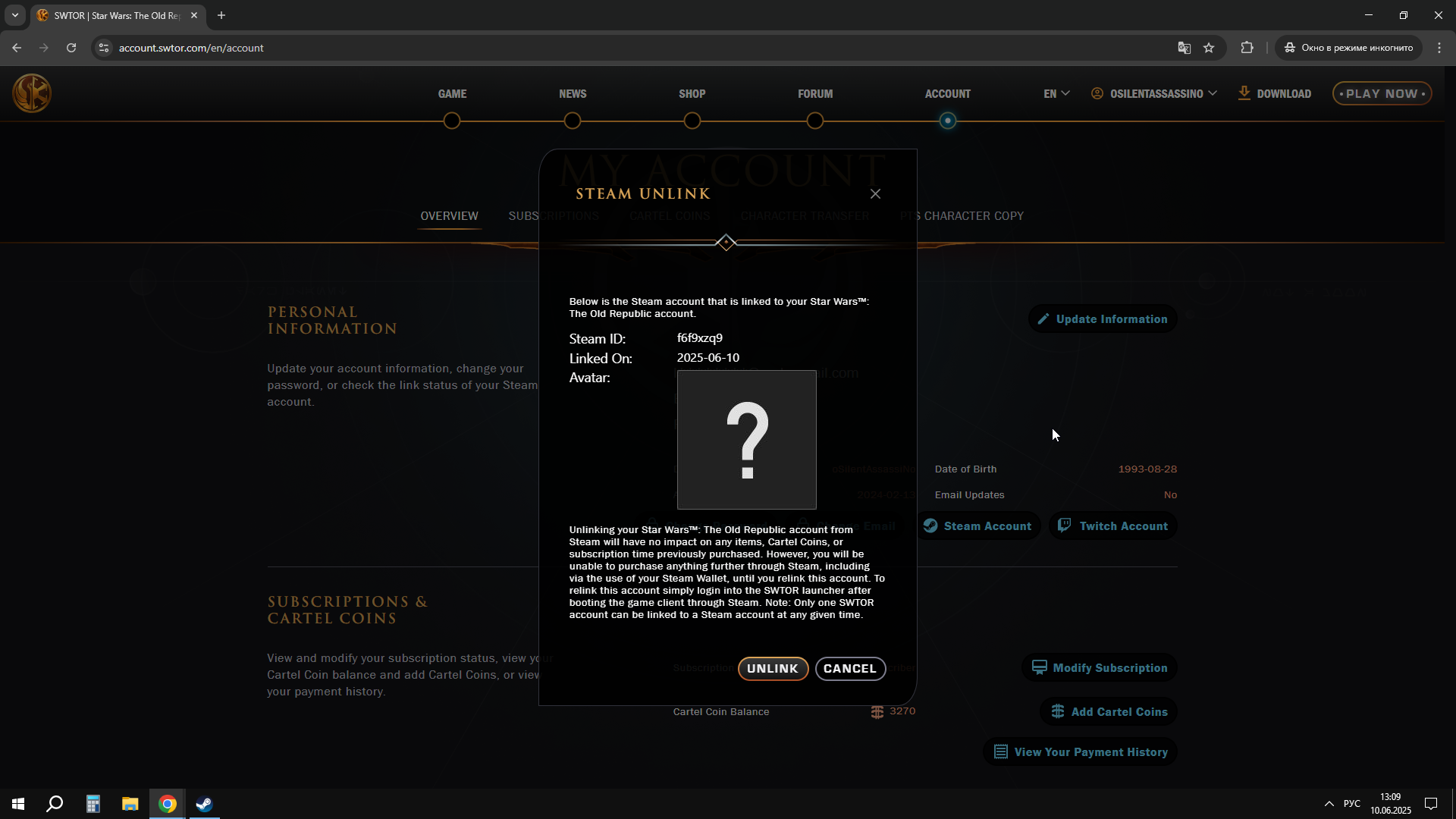Open a new browser tab
This screenshot has width=1456, height=819.
pyautogui.click(x=221, y=15)
